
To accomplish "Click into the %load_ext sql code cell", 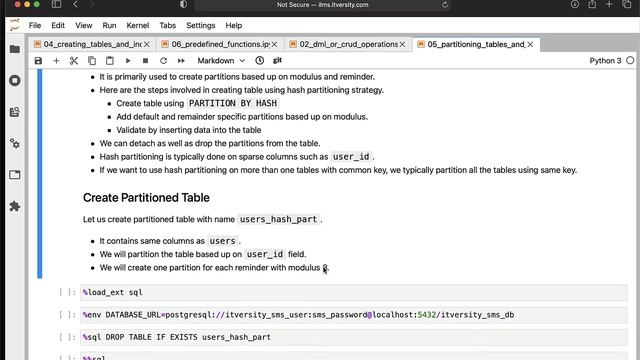I will (353, 292).
